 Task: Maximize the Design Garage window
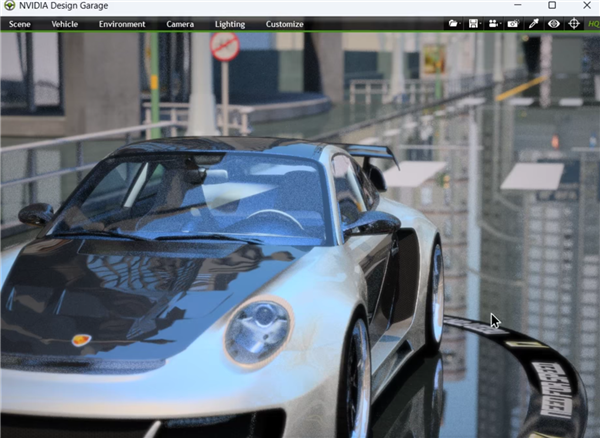point(552,5)
